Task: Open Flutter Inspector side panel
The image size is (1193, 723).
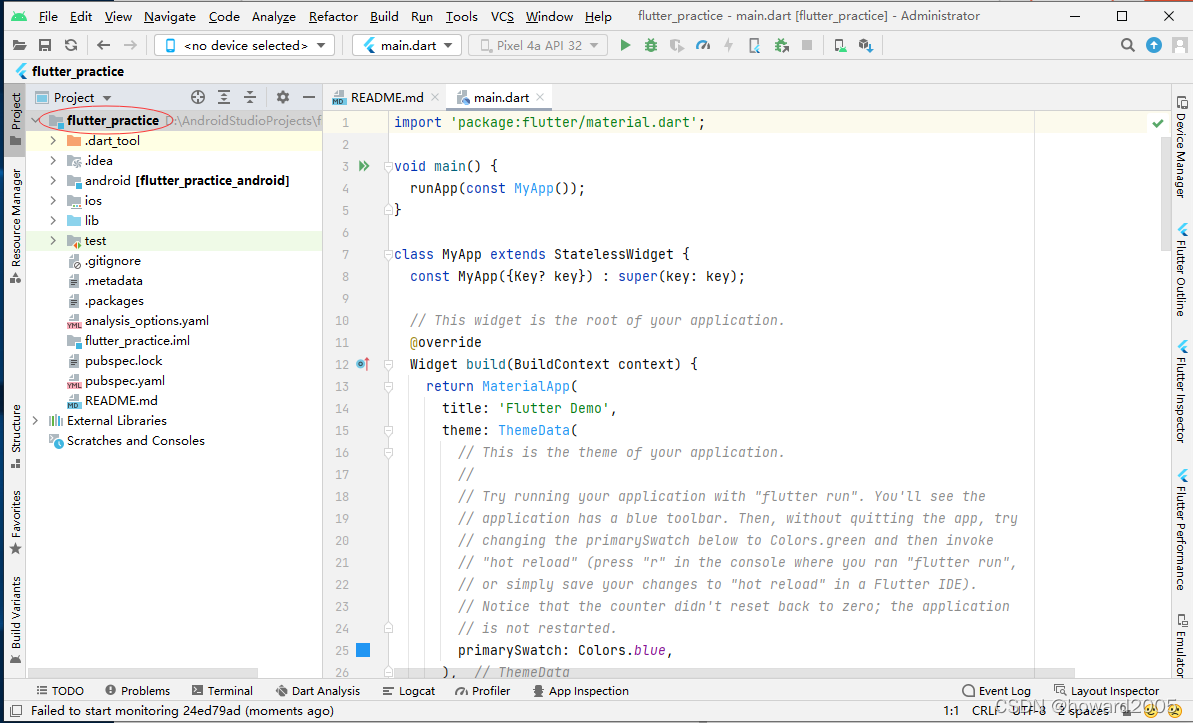Action: [1181, 391]
